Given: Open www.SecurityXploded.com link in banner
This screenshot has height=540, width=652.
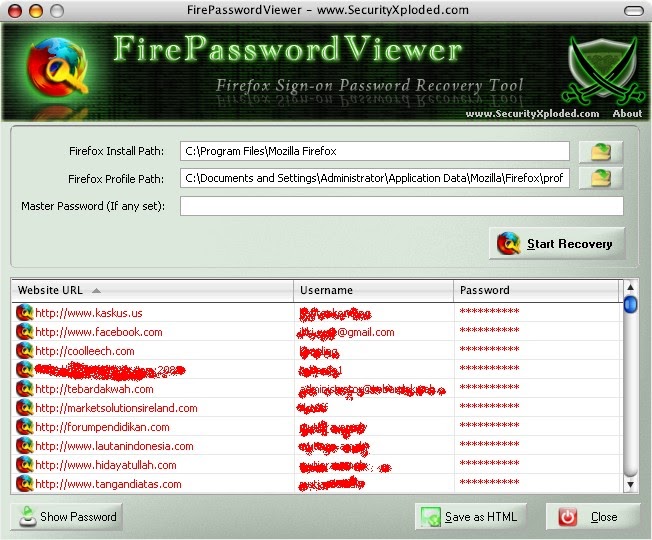Looking at the screenshot, I should [x=532, y=113].
